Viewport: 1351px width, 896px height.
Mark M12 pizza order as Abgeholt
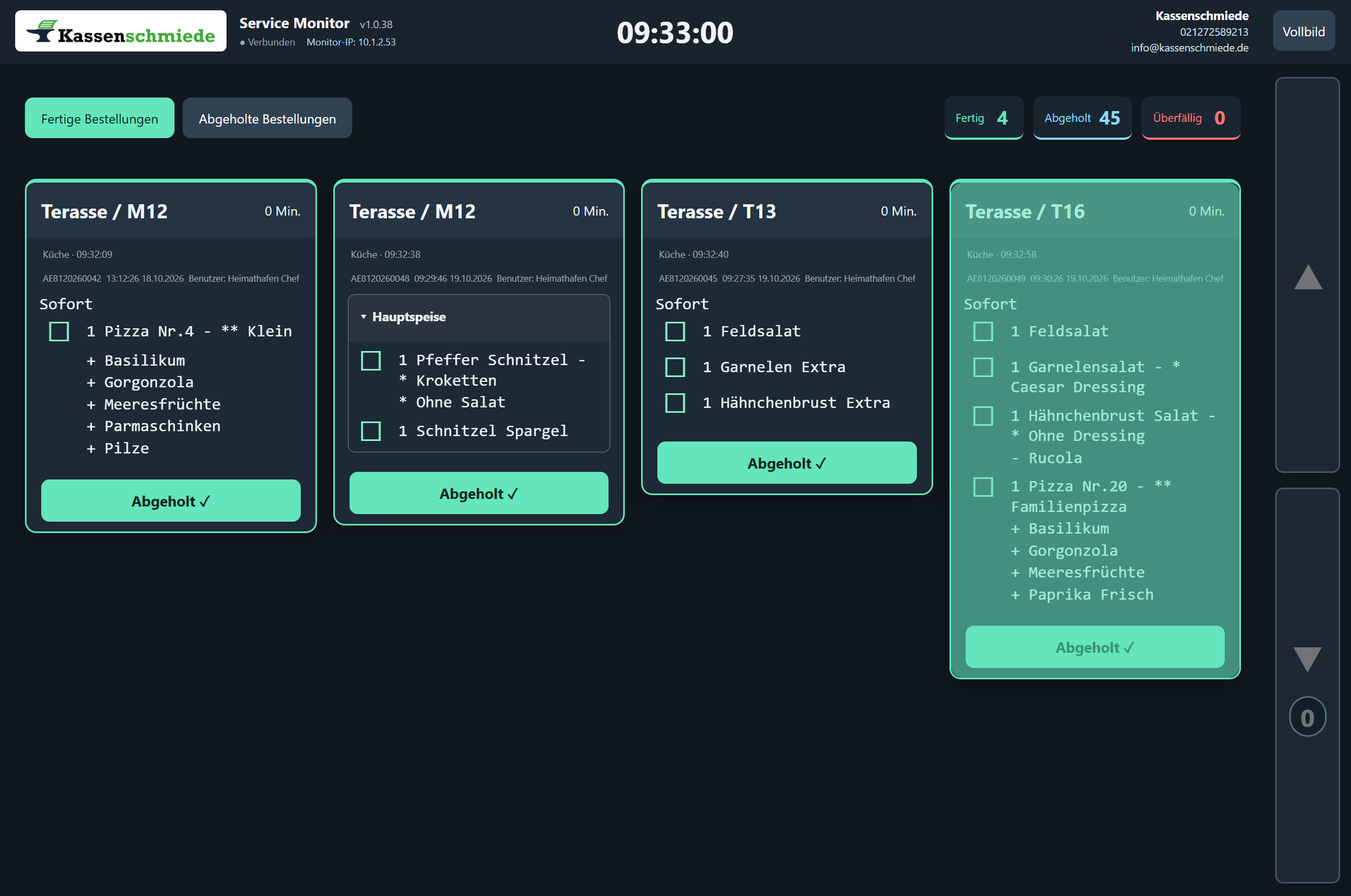(170, 501)
